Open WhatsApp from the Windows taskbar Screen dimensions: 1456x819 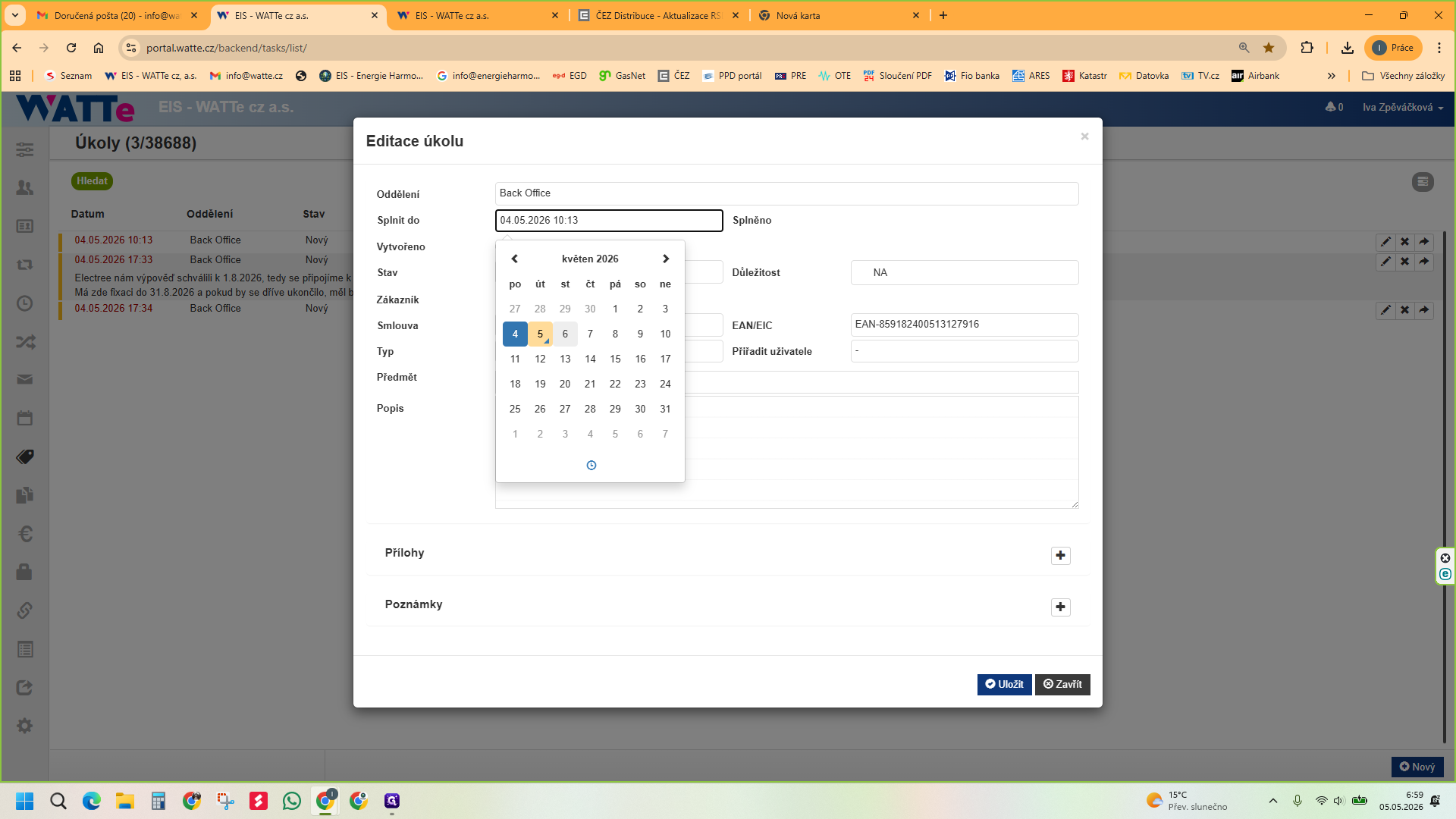pos(292,801)
